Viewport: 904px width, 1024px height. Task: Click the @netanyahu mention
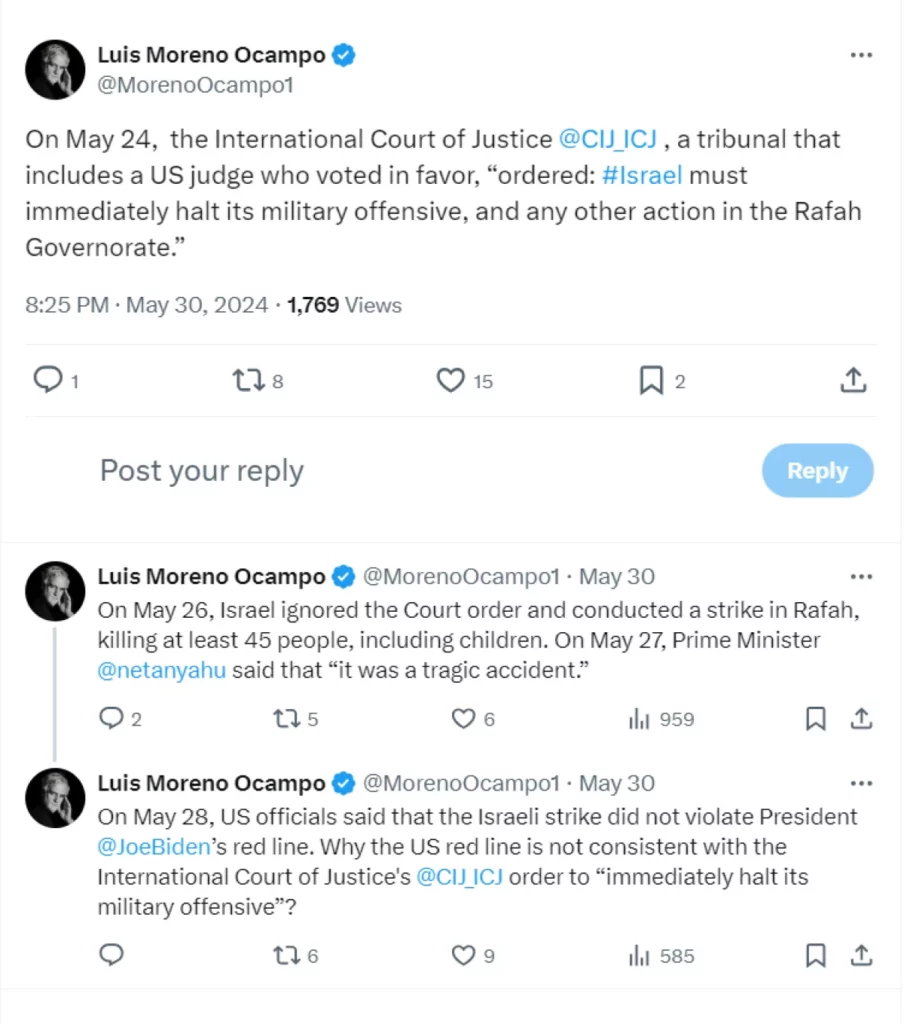point(161,670)
